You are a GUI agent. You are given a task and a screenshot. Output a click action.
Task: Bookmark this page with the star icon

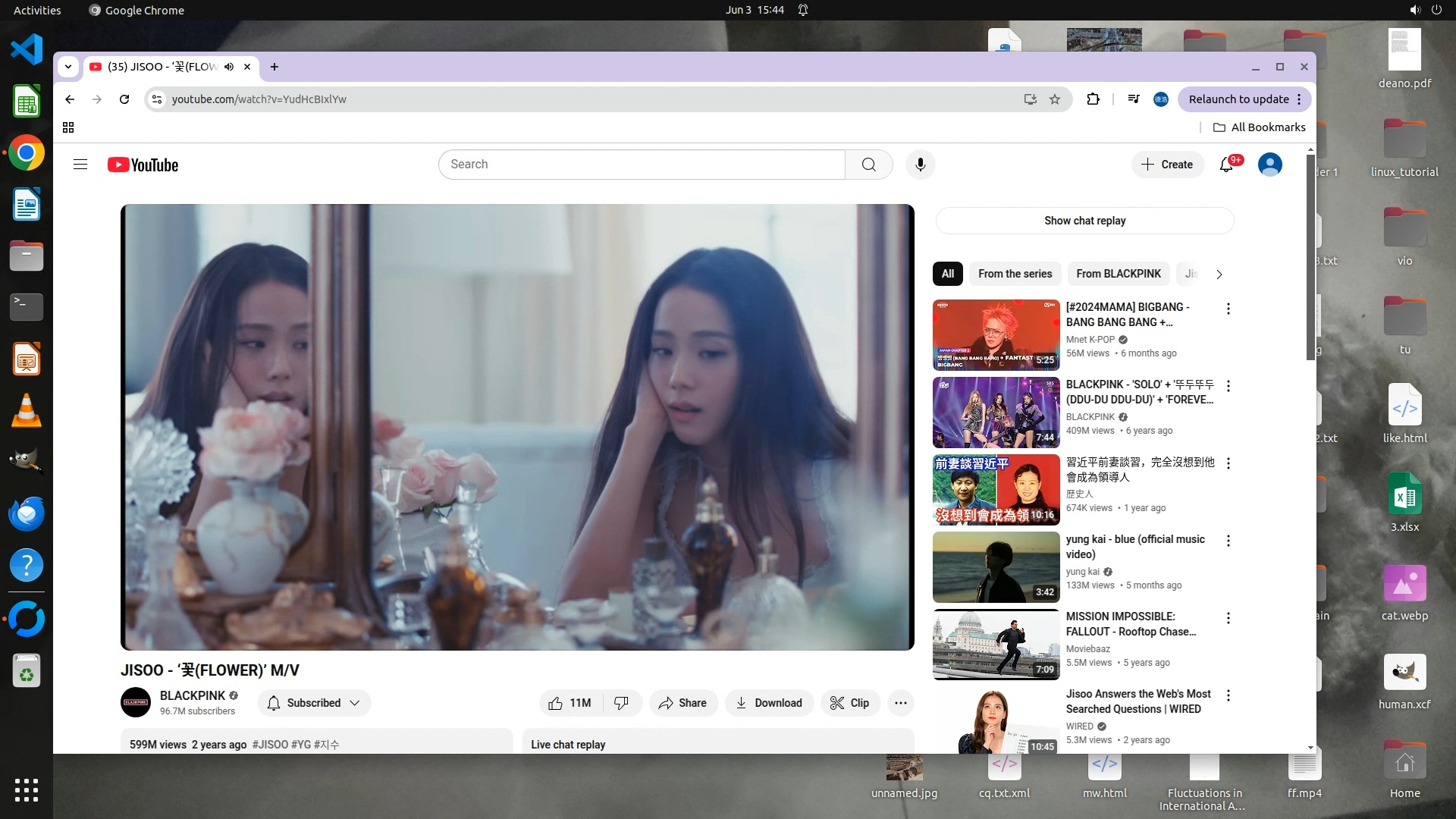pos(1055,99)
